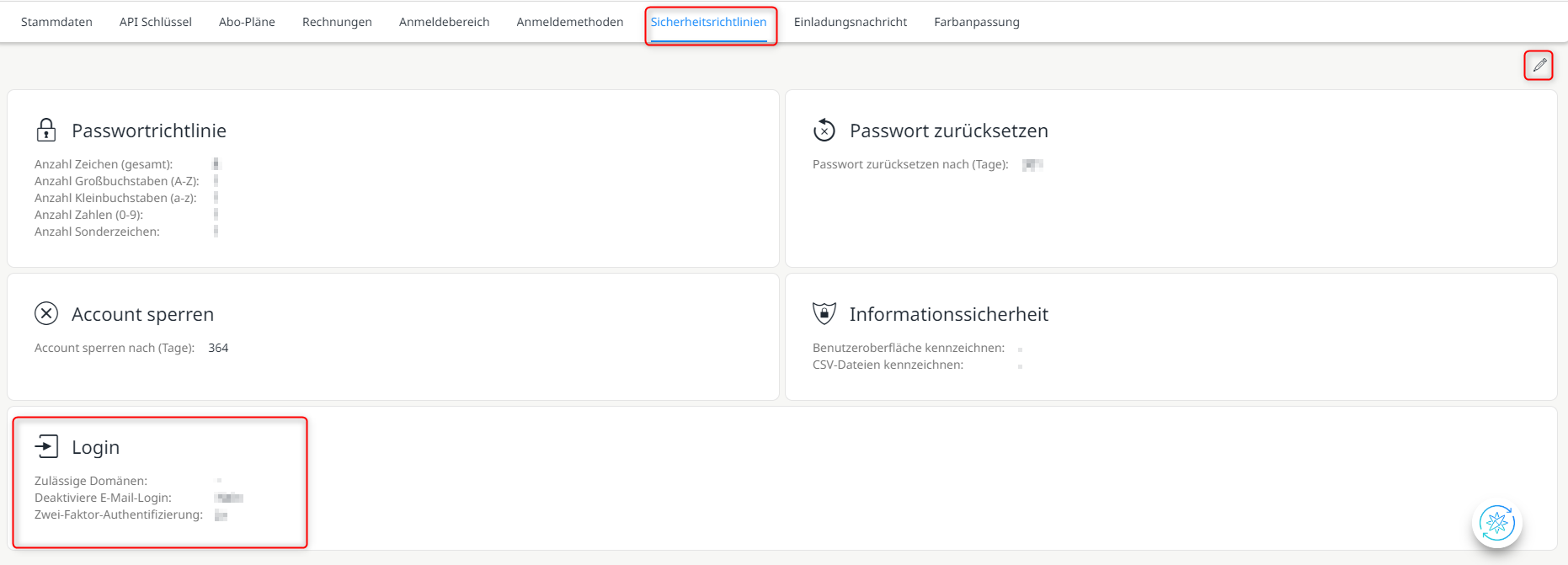Click the Informationssicherheit heading
Viewport: 1568px width, 565px height.
(949, 314)
